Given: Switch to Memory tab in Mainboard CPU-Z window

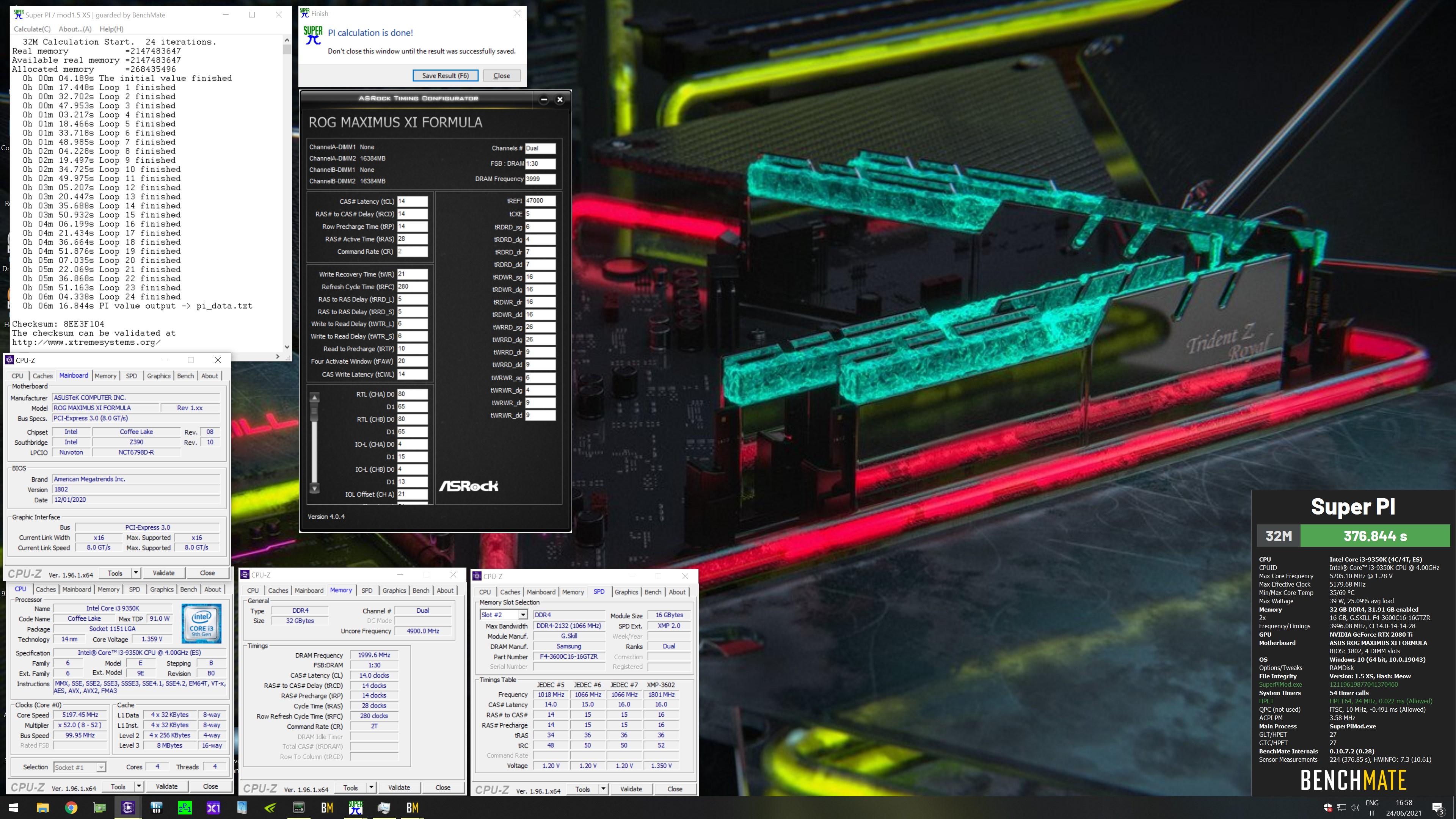Looking at the screenshot, I should (105, 376).
